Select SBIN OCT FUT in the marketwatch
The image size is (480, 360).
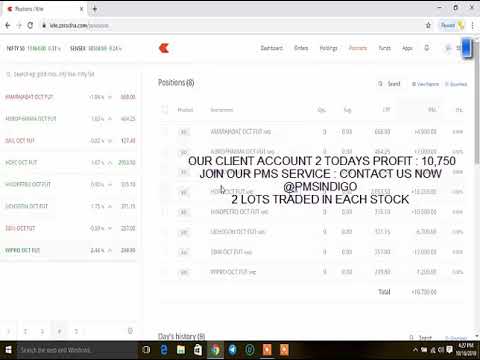(x=69, y=228)
